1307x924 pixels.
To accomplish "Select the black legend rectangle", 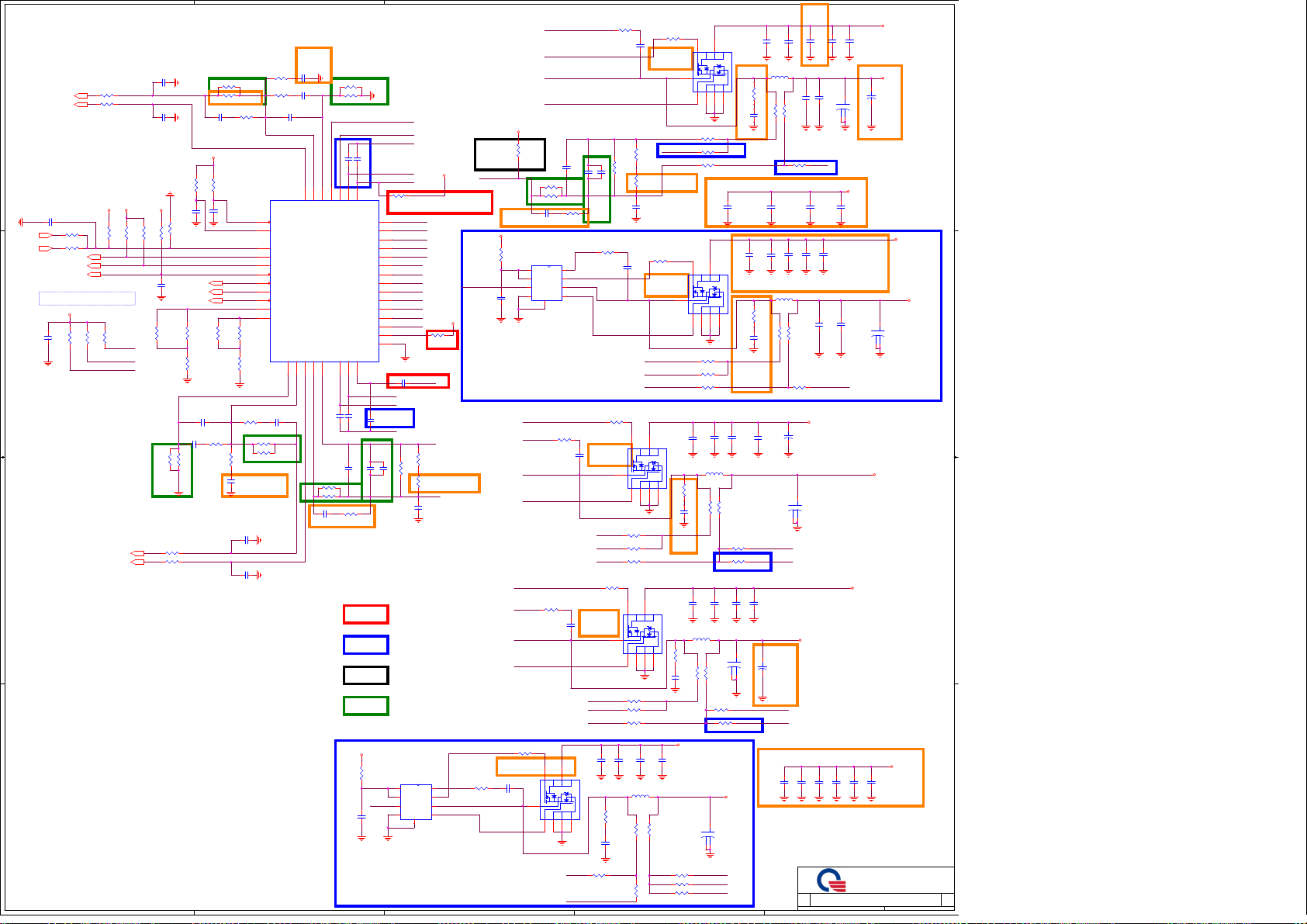I will (x=366, y=675).
